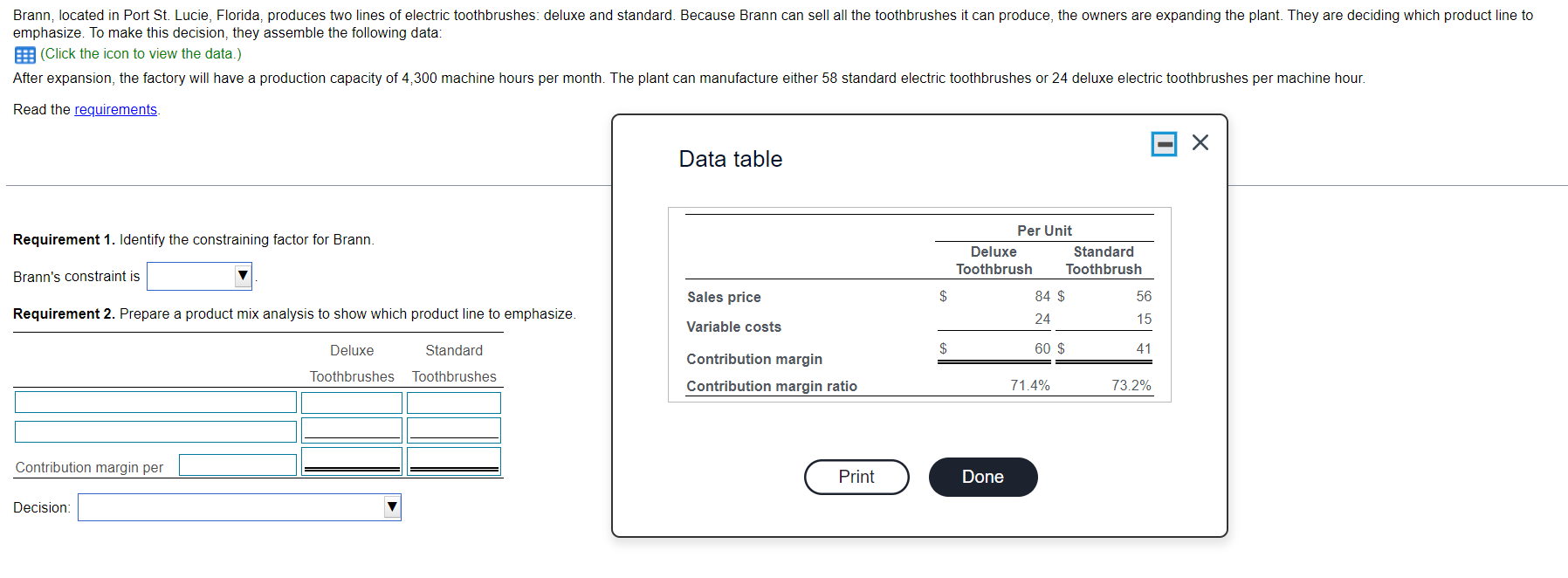Click the Deluxe contribution margin total input
The image size is (1568, 578).
pyautogui.click(x=351, y=459)
